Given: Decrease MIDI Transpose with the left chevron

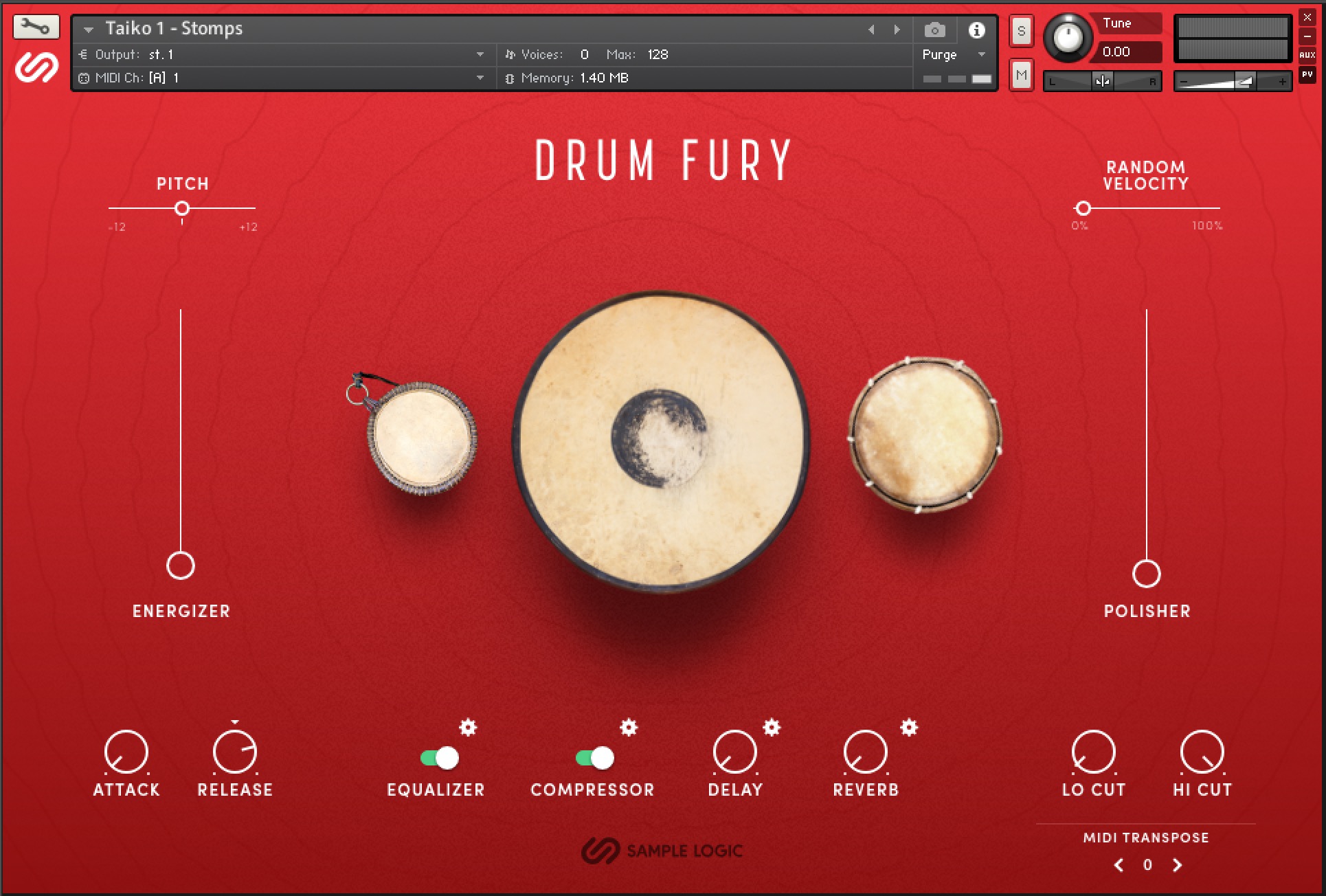Looking at the screenshot, I should coord(1119,865).
